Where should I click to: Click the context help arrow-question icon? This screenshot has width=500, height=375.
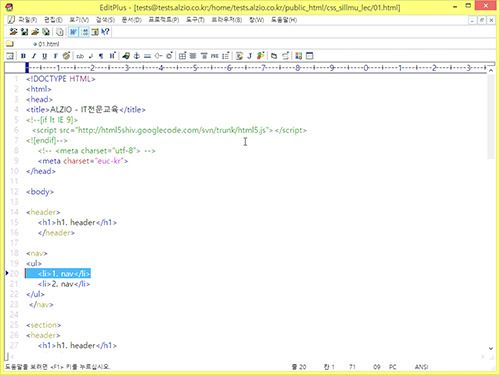coord(105,32)
